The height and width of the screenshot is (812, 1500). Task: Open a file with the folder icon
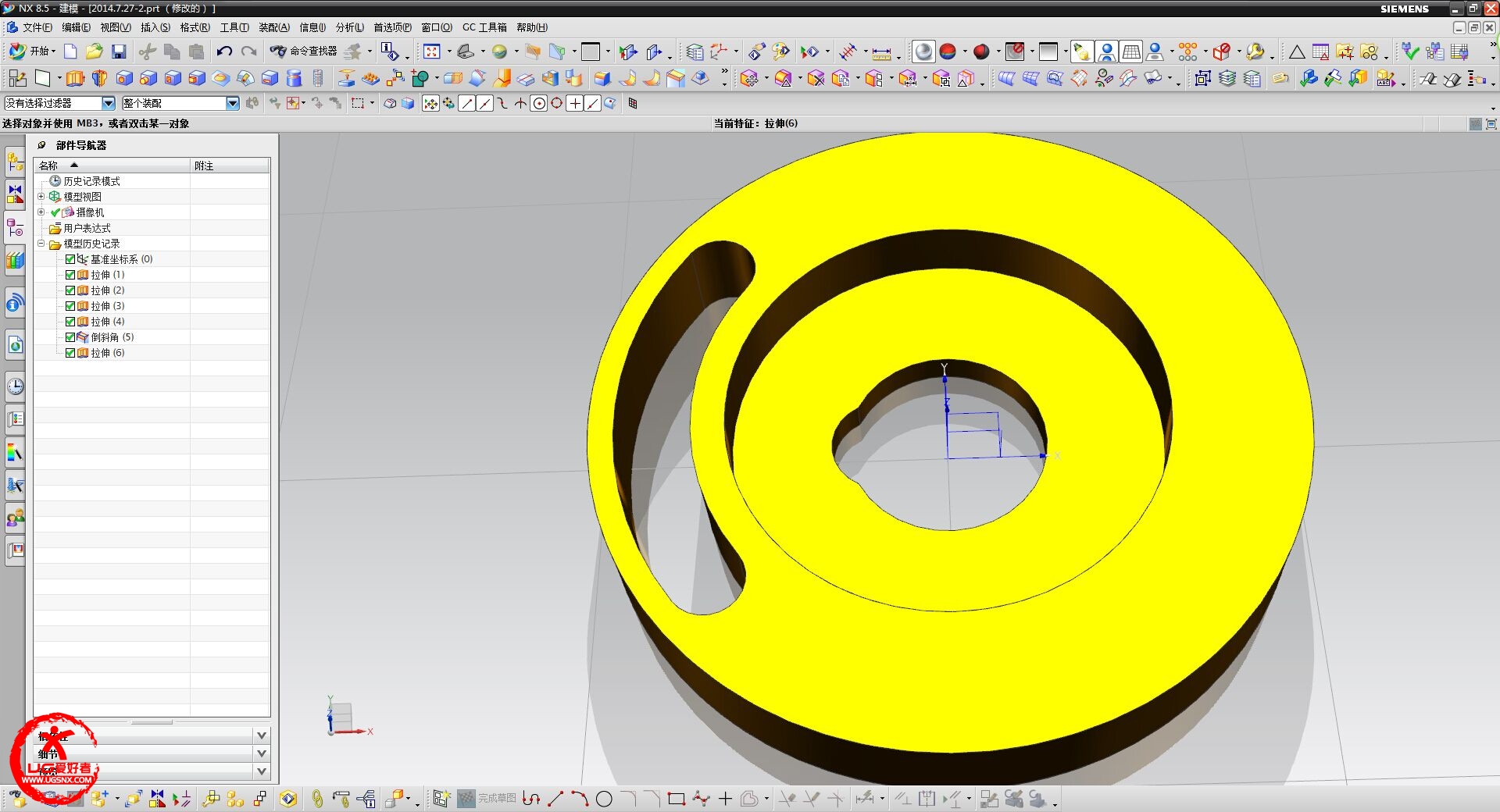click(95, 52)
